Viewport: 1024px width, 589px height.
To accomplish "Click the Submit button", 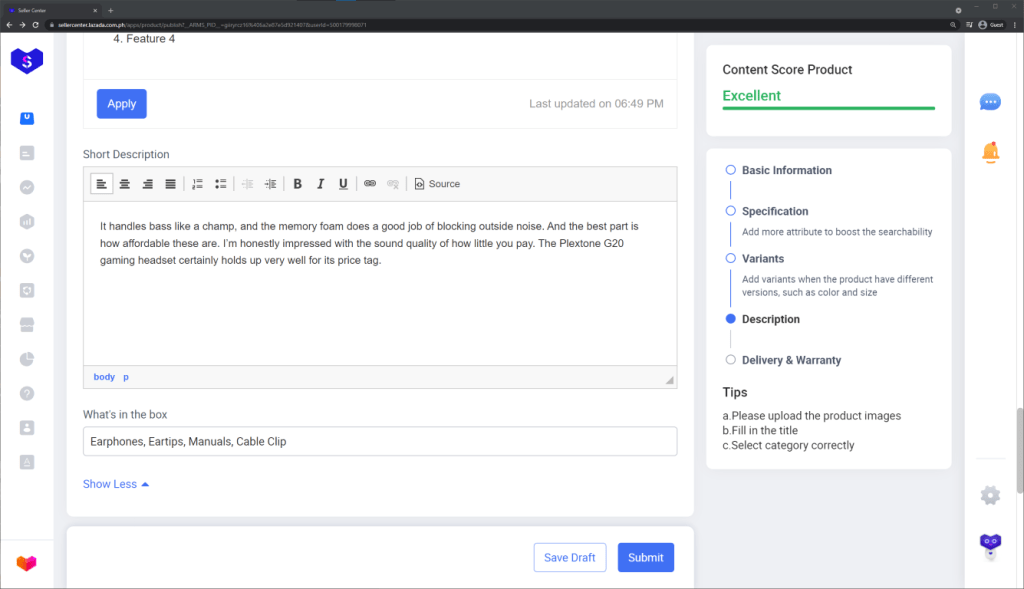I will point(645,557).
